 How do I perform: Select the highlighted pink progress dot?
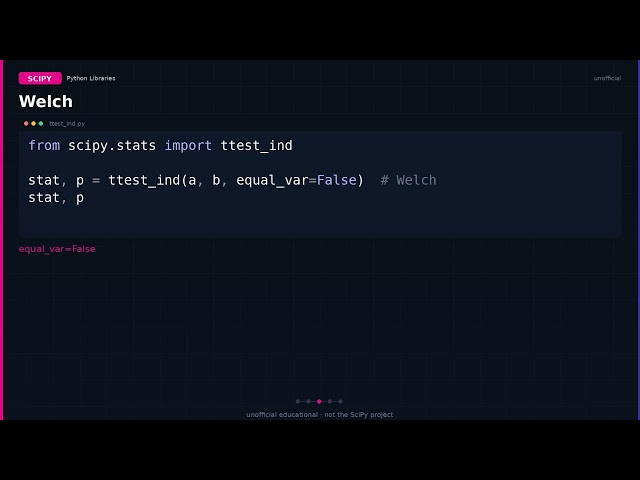click(x=319, y=402)
